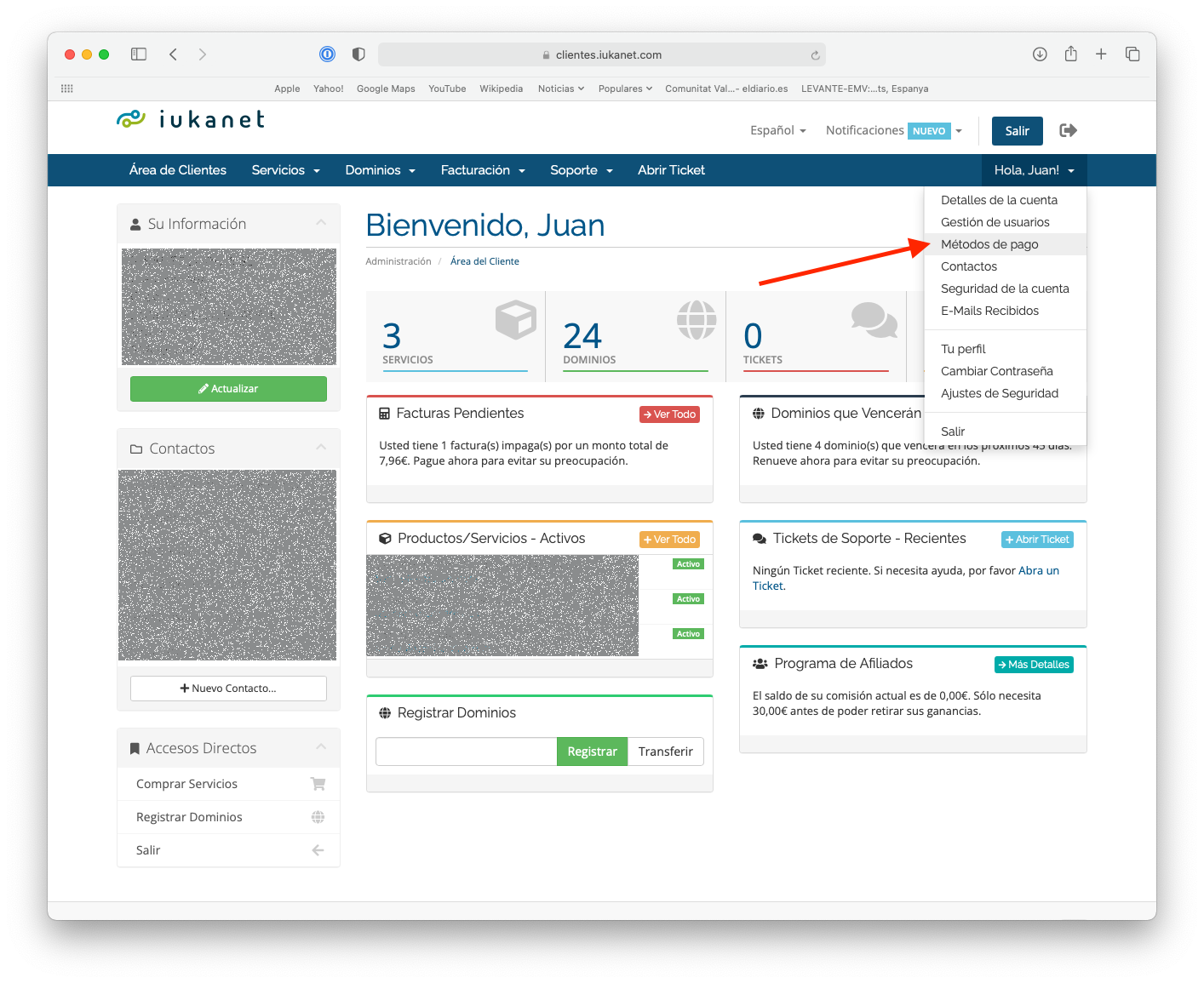
Task: Click the Transferir domain button
Action: pyautogui.click(x=666, y=752)
